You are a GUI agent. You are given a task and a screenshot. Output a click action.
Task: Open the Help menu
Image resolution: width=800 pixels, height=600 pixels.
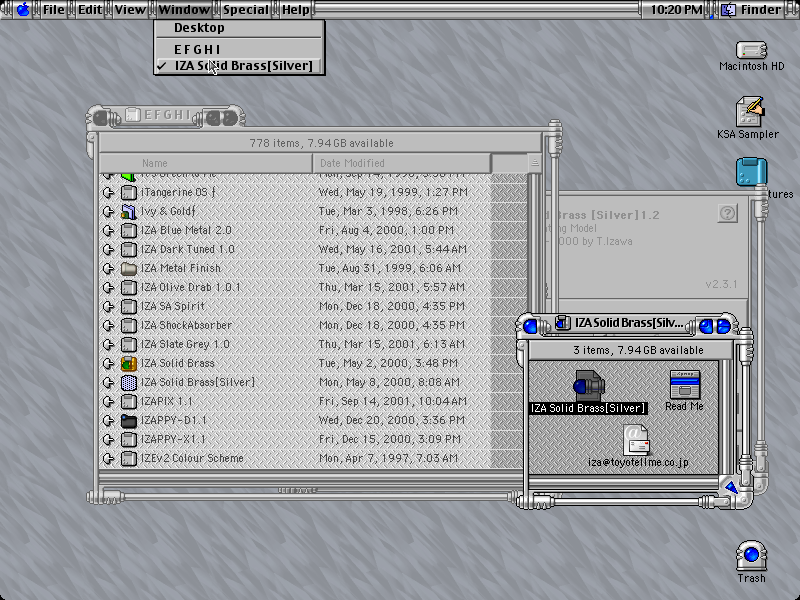tap(295, 9)
